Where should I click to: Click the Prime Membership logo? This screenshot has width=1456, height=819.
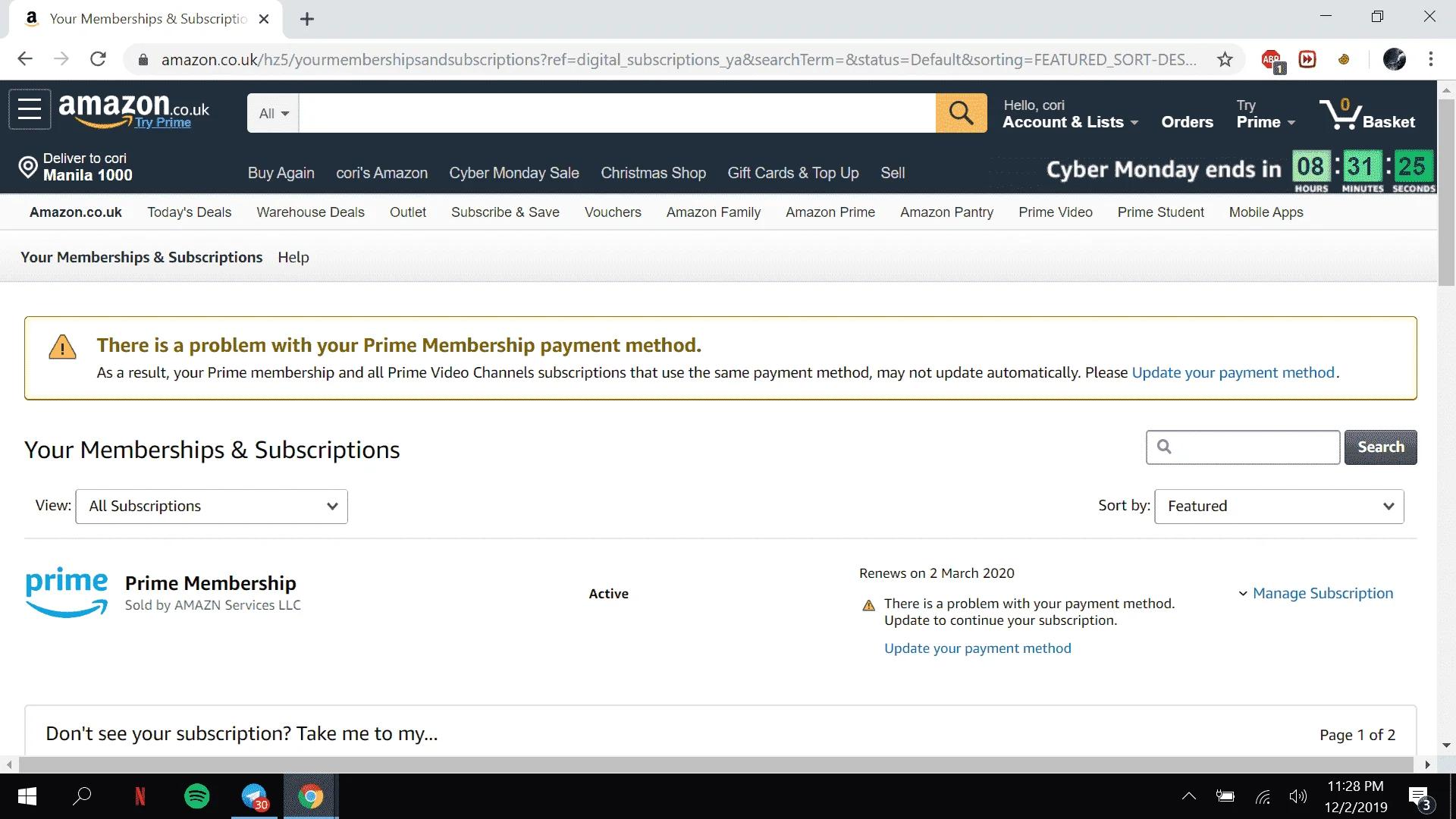pyautogui.click(x=67, y=591)
